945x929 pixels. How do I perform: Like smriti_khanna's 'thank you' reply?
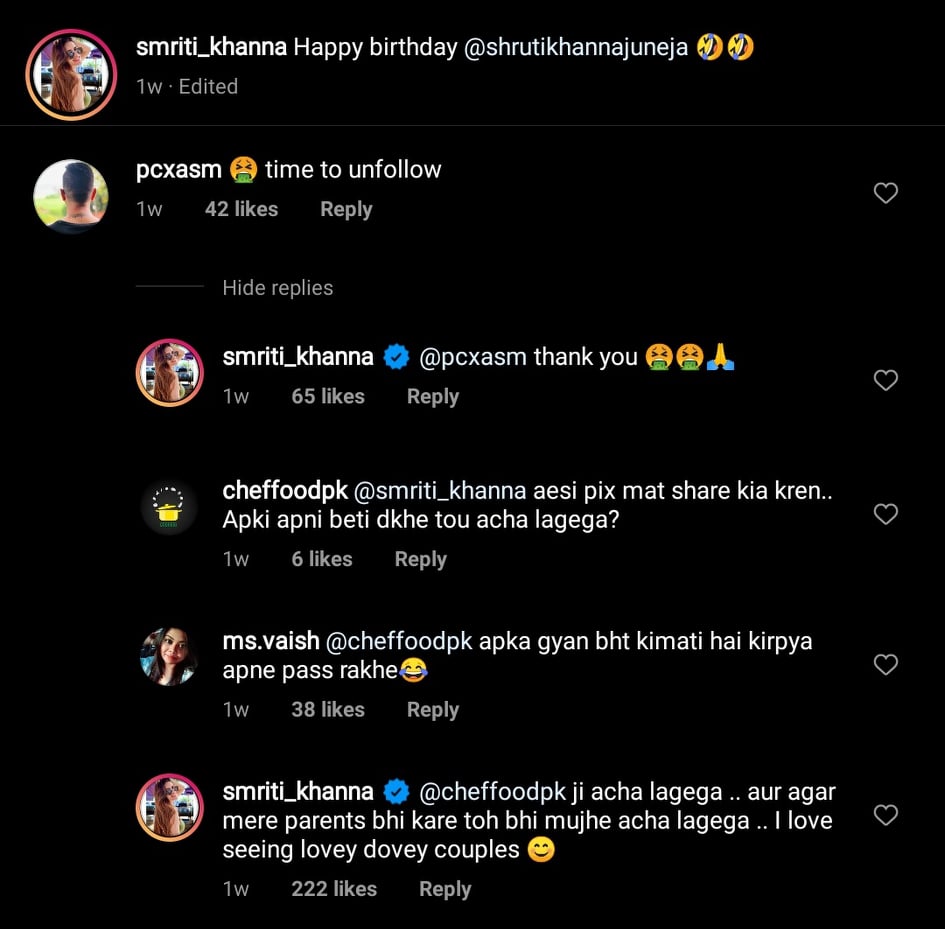tap(885, 380)
